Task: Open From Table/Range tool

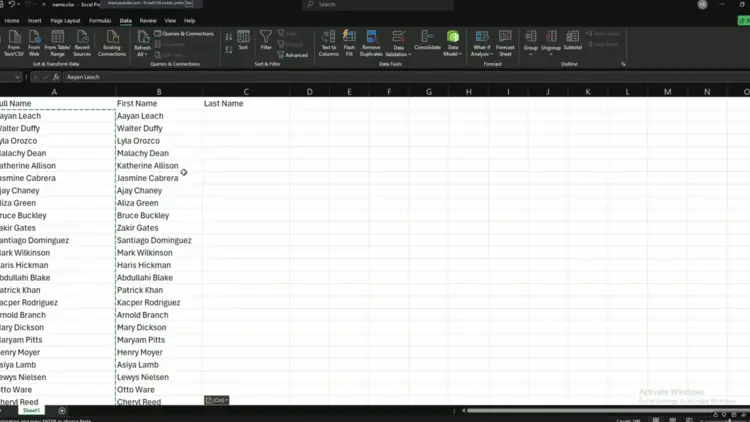Action: coord(57,43)
